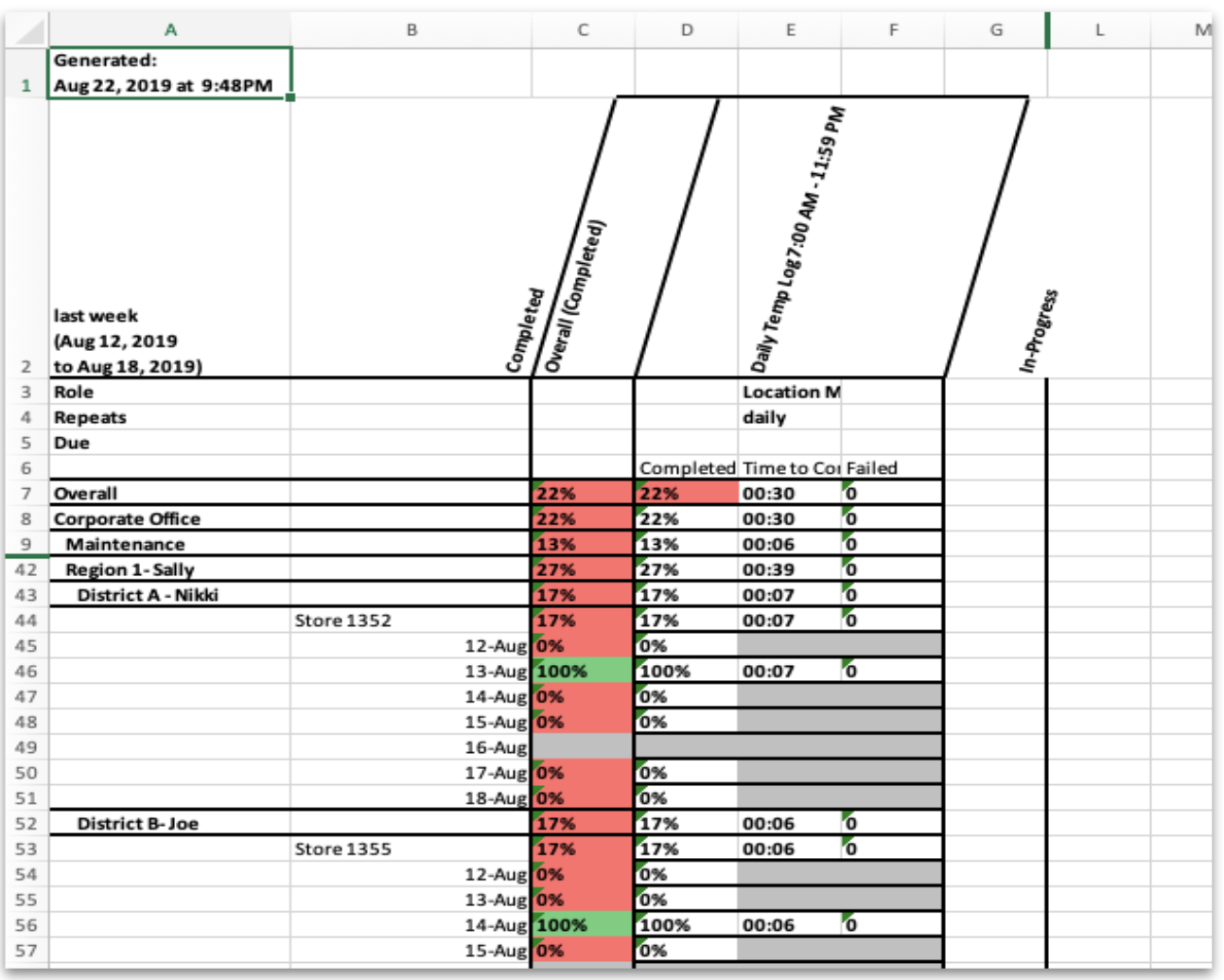Select the Store 1352 cell
The height and width of the screenshot is (980, 1224).
point(411,621)
